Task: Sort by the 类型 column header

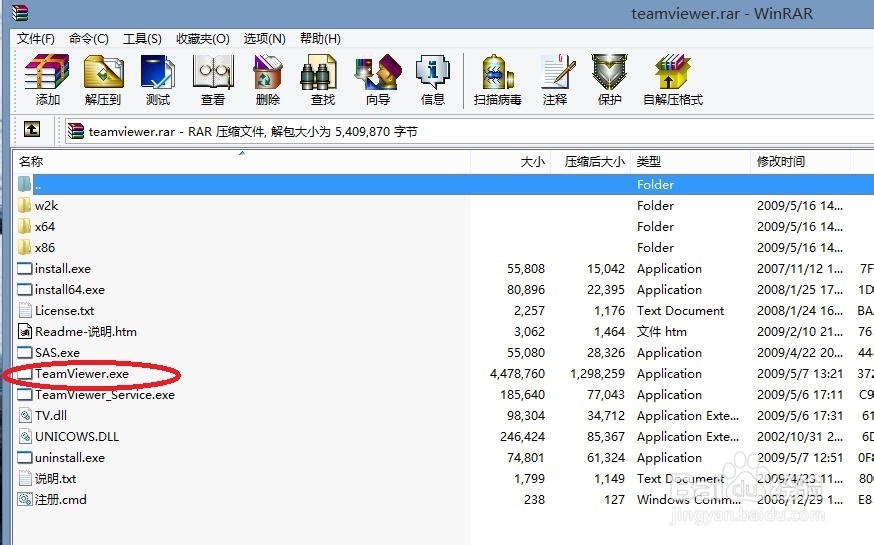Action: [691, 162]
